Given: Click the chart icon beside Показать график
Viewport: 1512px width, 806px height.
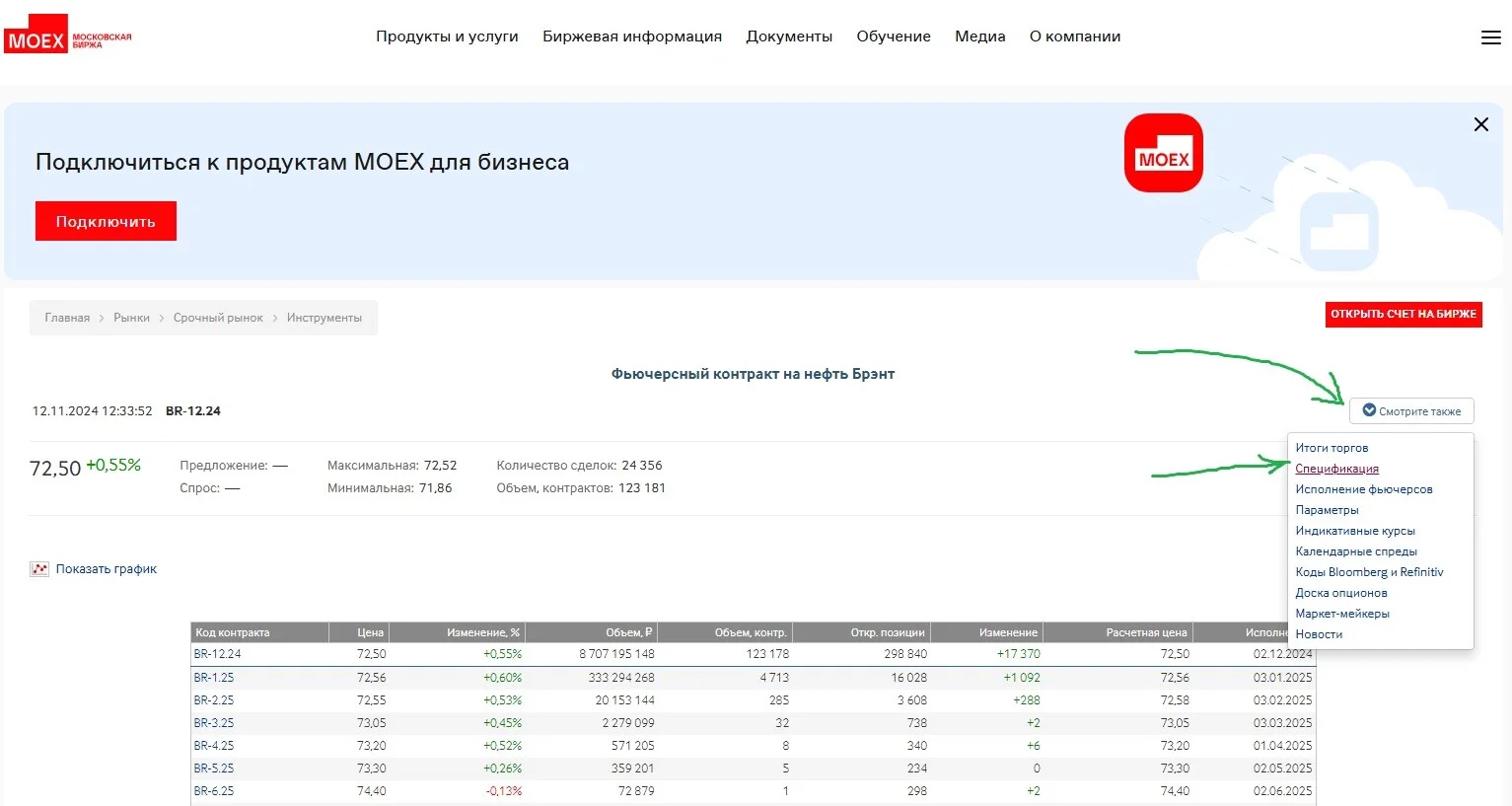Looking at the screenshot, I should click(x=39, y=569).
